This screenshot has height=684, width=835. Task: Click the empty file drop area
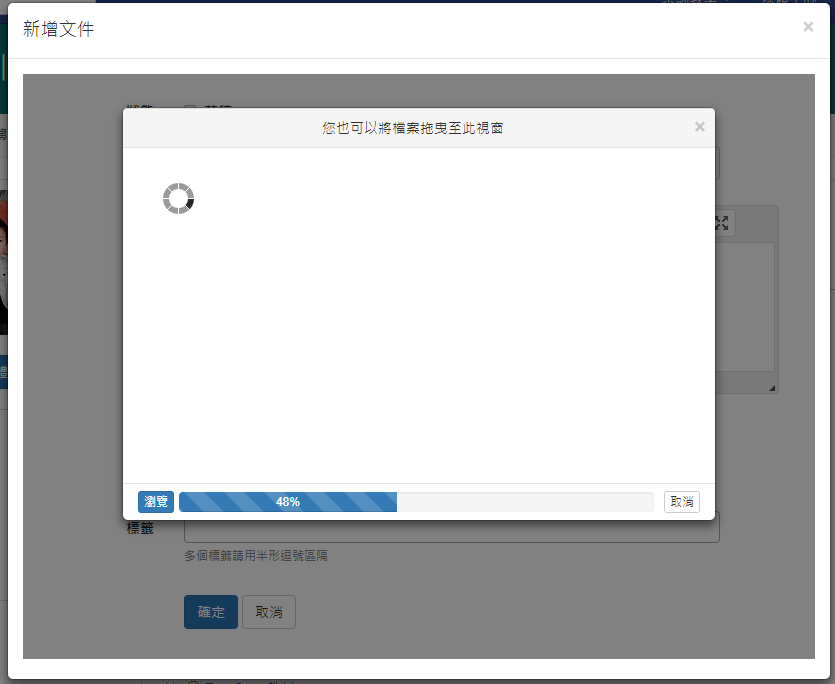tap(418, 330)
